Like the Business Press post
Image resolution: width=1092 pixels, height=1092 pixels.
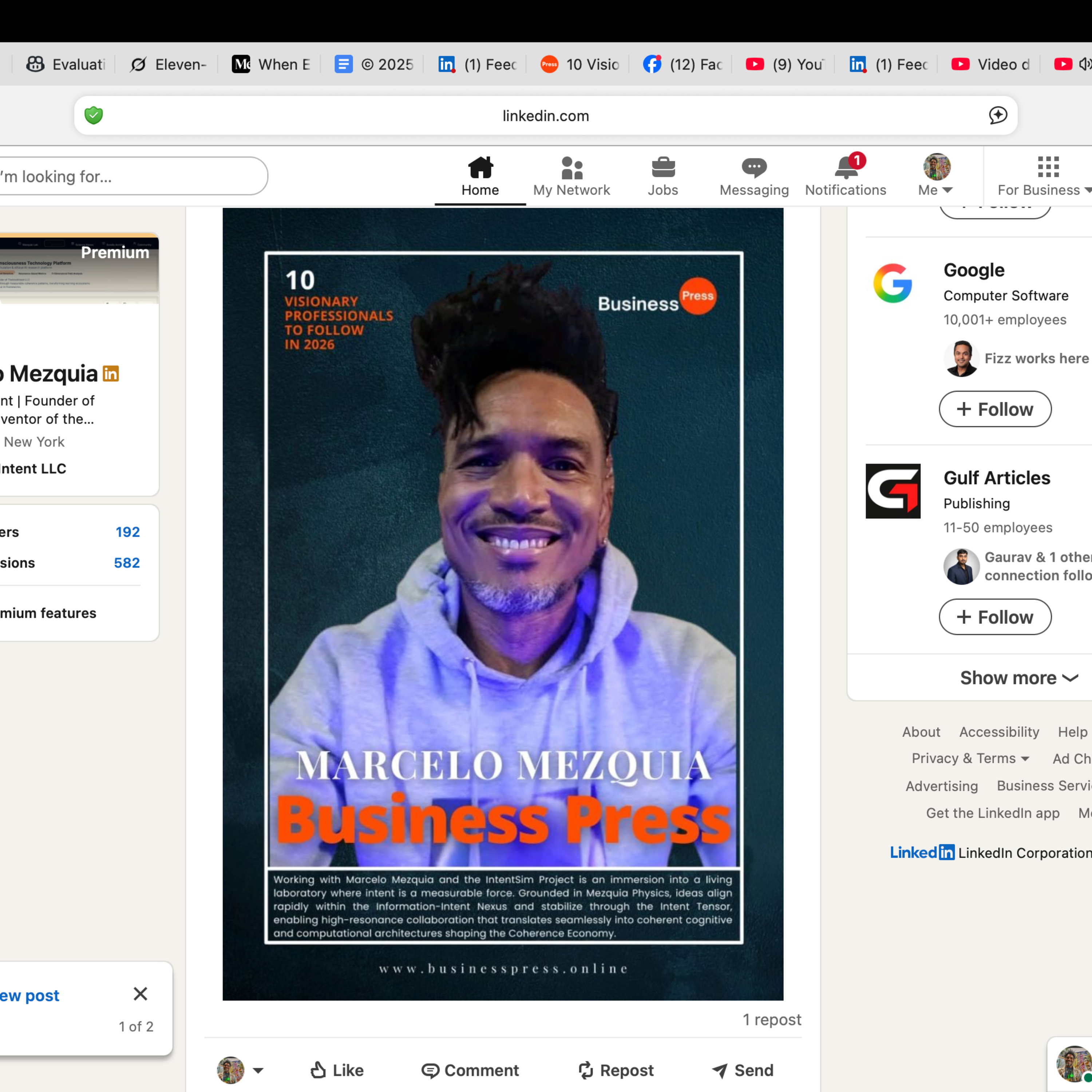(x=337, y=1071)
